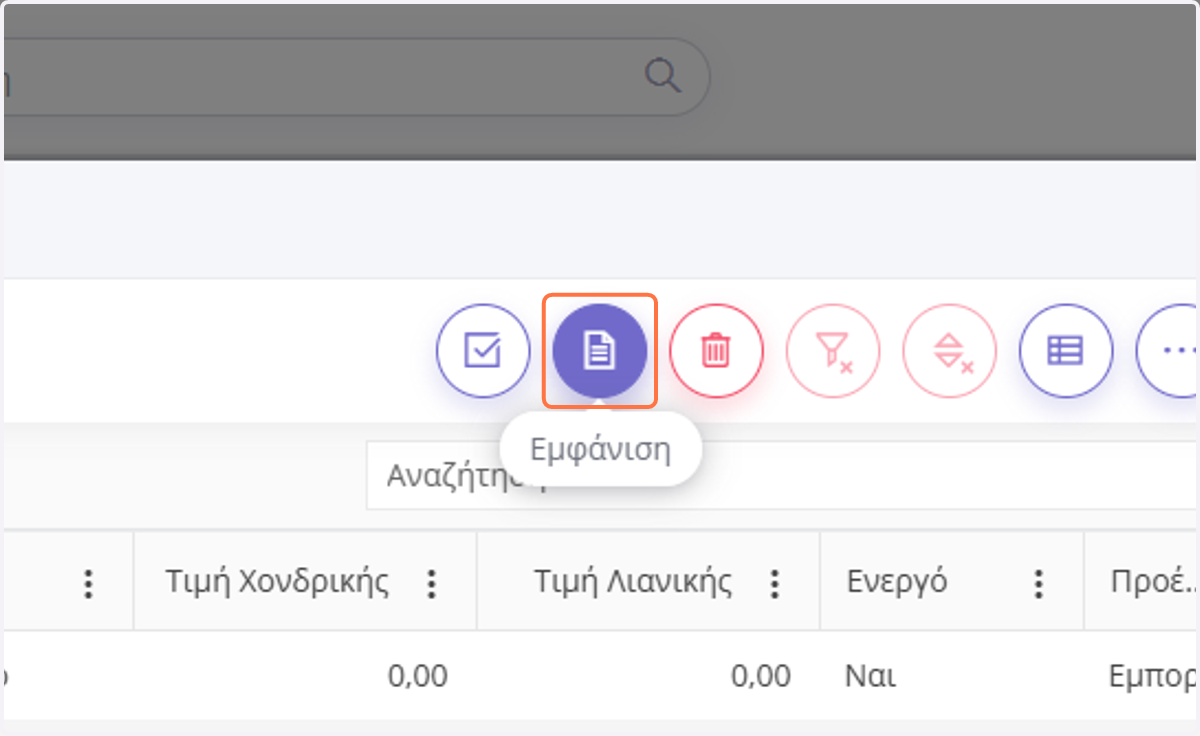This screenshot has width=1200, height=736.
Task: Click in the Αναζήτηση search field
Action: point(782,475)
